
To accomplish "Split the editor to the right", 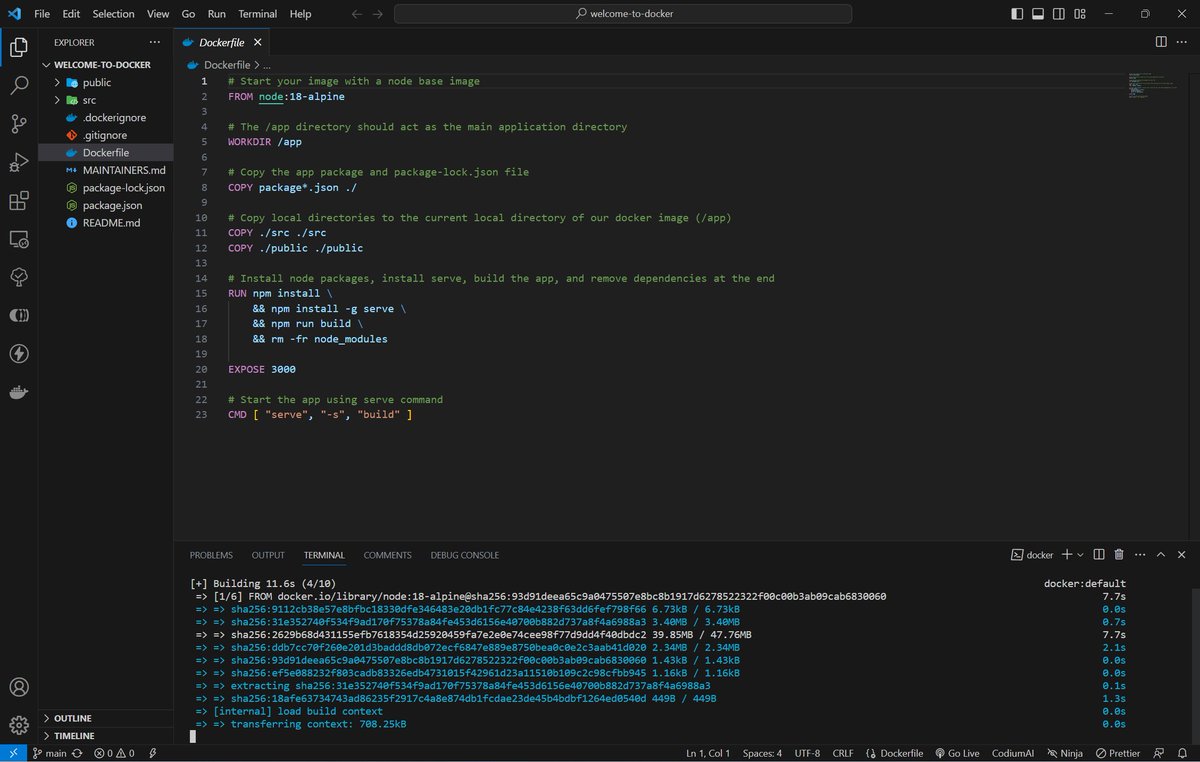I will 1161,42.
